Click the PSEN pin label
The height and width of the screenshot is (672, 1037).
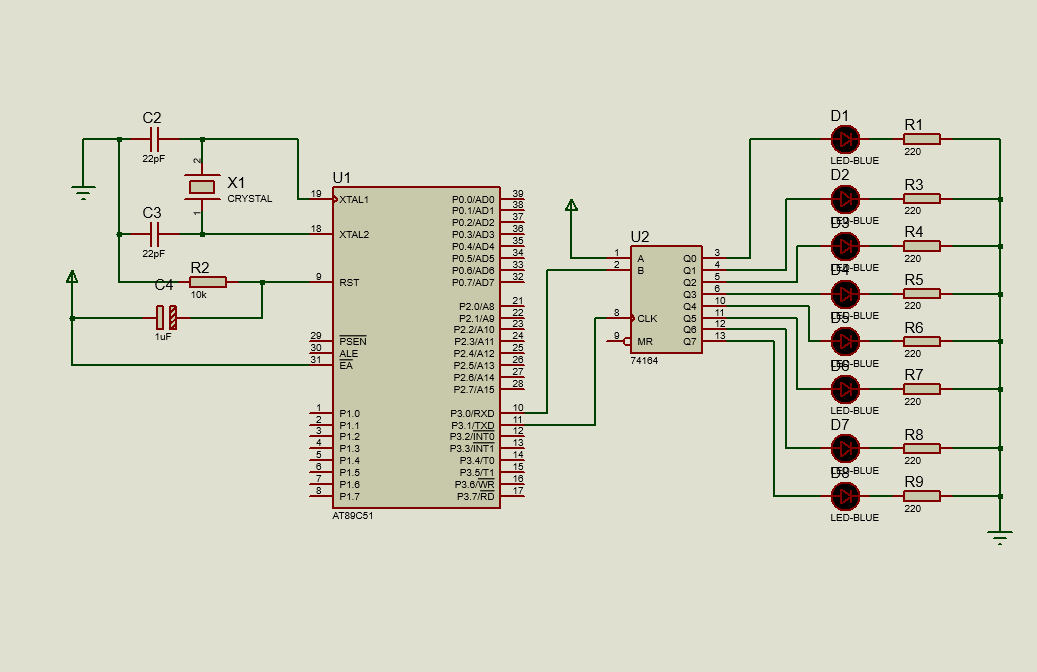353,341
